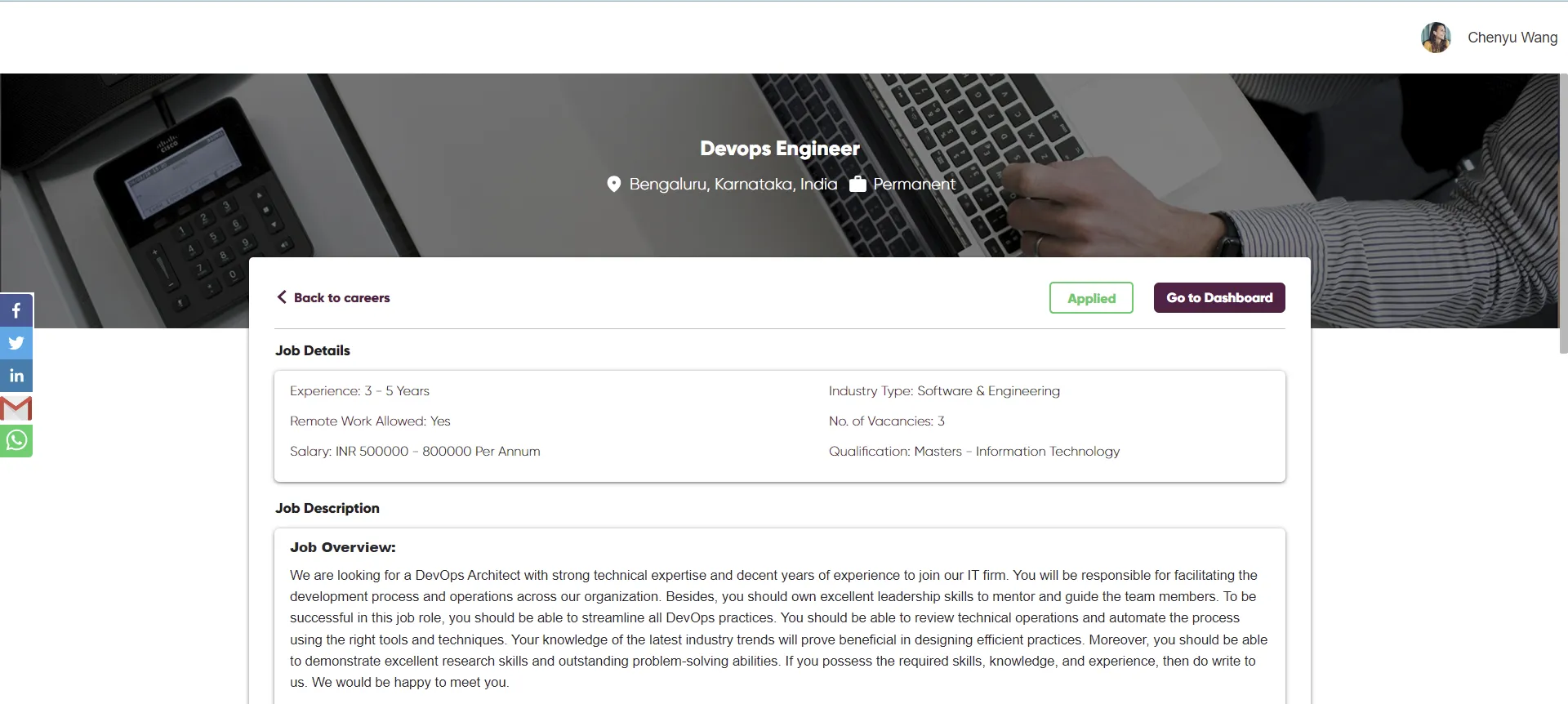This screenshot has width=1568, height=704.
Task: Click the Permanent job type label
Action: pos(914,185)
